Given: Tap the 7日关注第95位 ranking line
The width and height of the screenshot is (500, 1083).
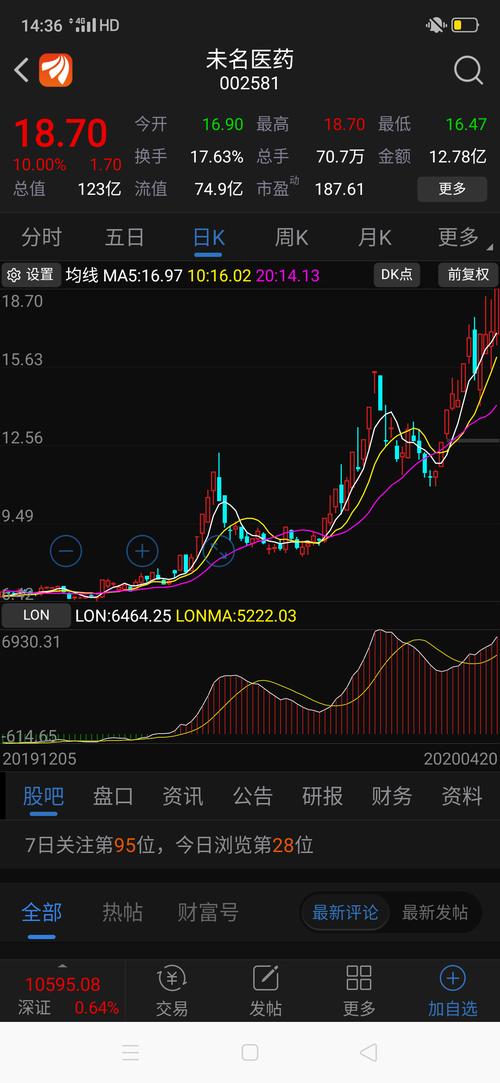Looking at the screenshot, I should (x=169, y=845).
